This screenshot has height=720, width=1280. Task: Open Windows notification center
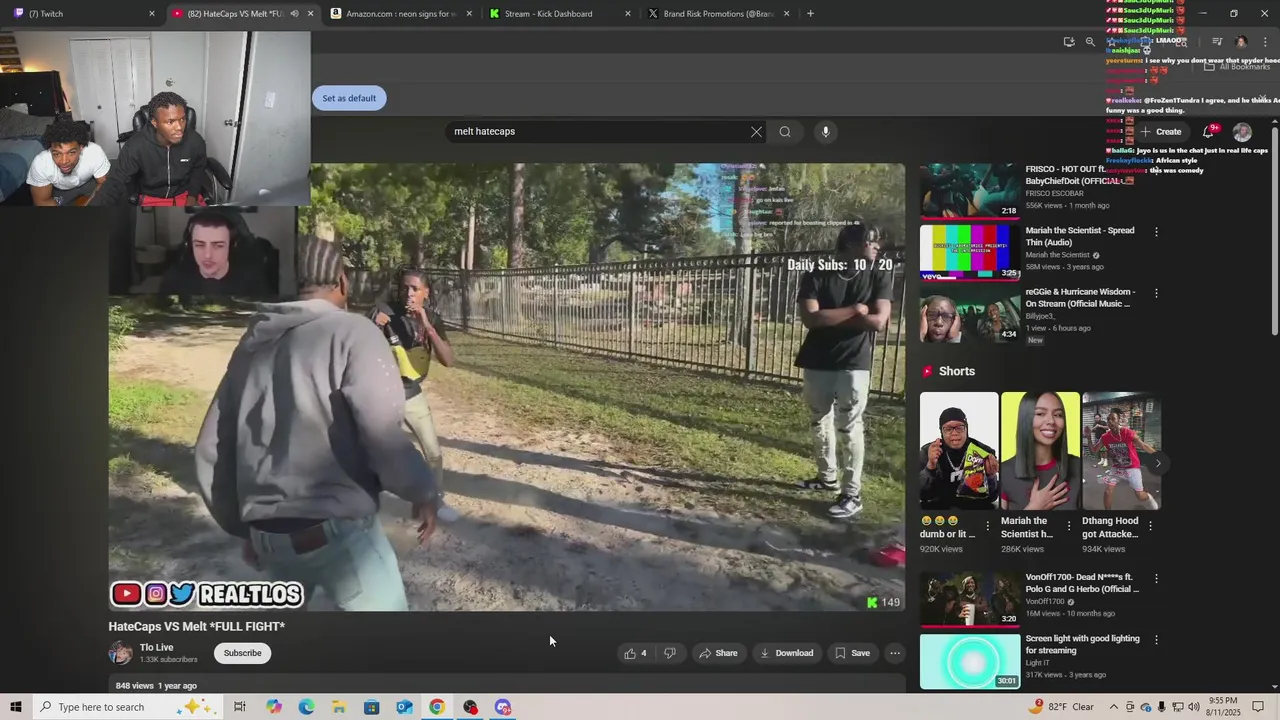(1258, 707)
